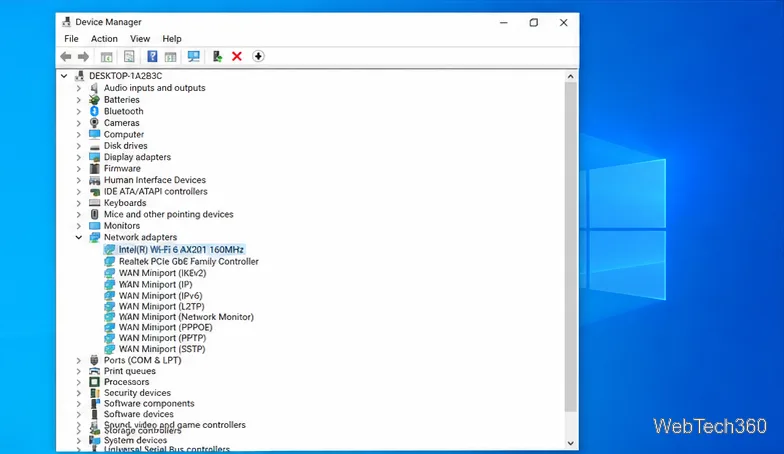Click the Bluetooth category icon
This screenshot has height=454, width=784.
[94, 111]
